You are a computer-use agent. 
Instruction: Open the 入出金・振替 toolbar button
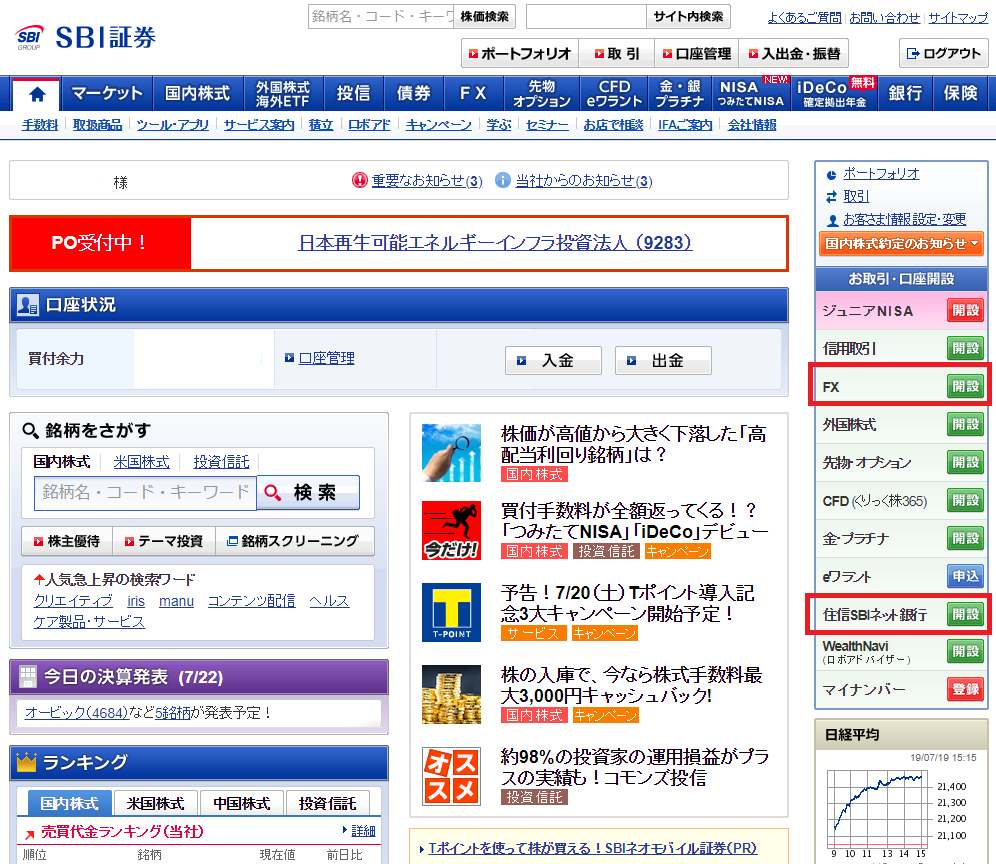click(793, 54)
